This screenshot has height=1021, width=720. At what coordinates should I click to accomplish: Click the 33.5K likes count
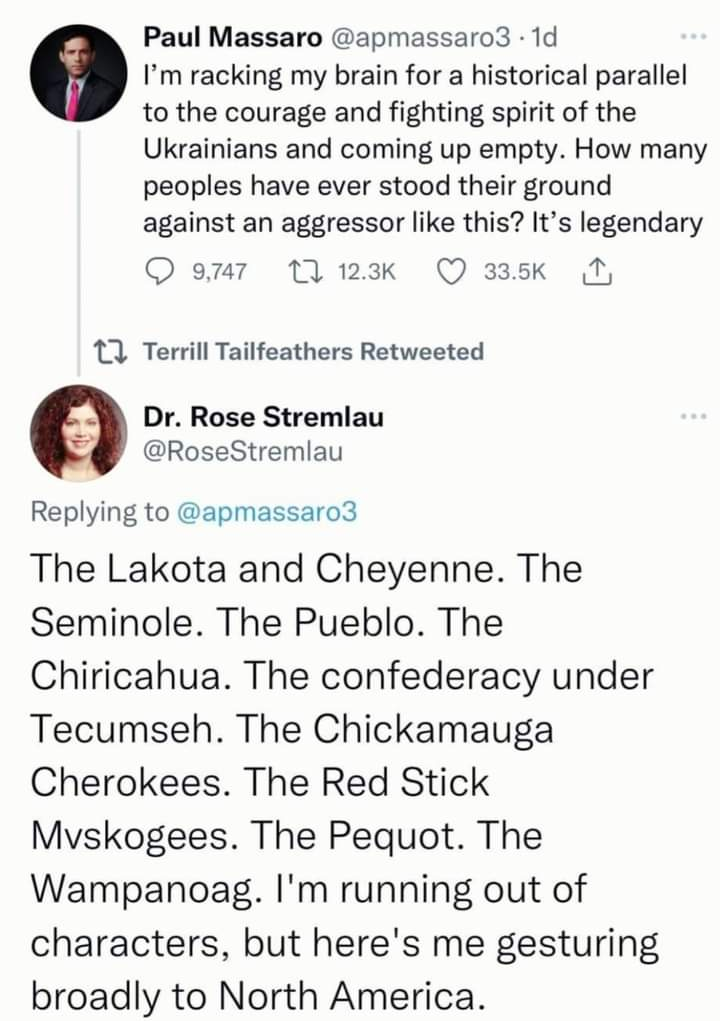515,271
